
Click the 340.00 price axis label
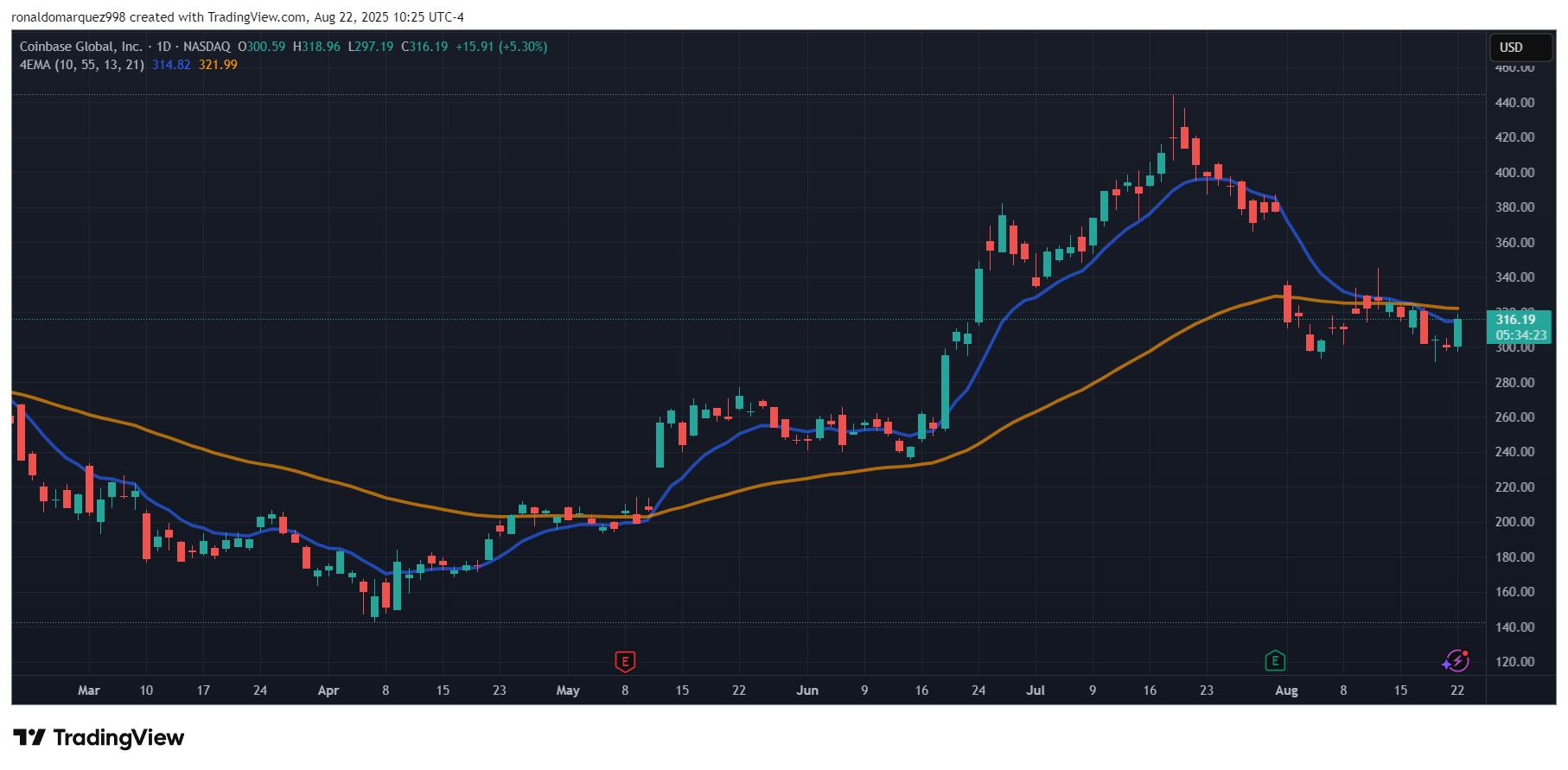[x=1515, y=277]
